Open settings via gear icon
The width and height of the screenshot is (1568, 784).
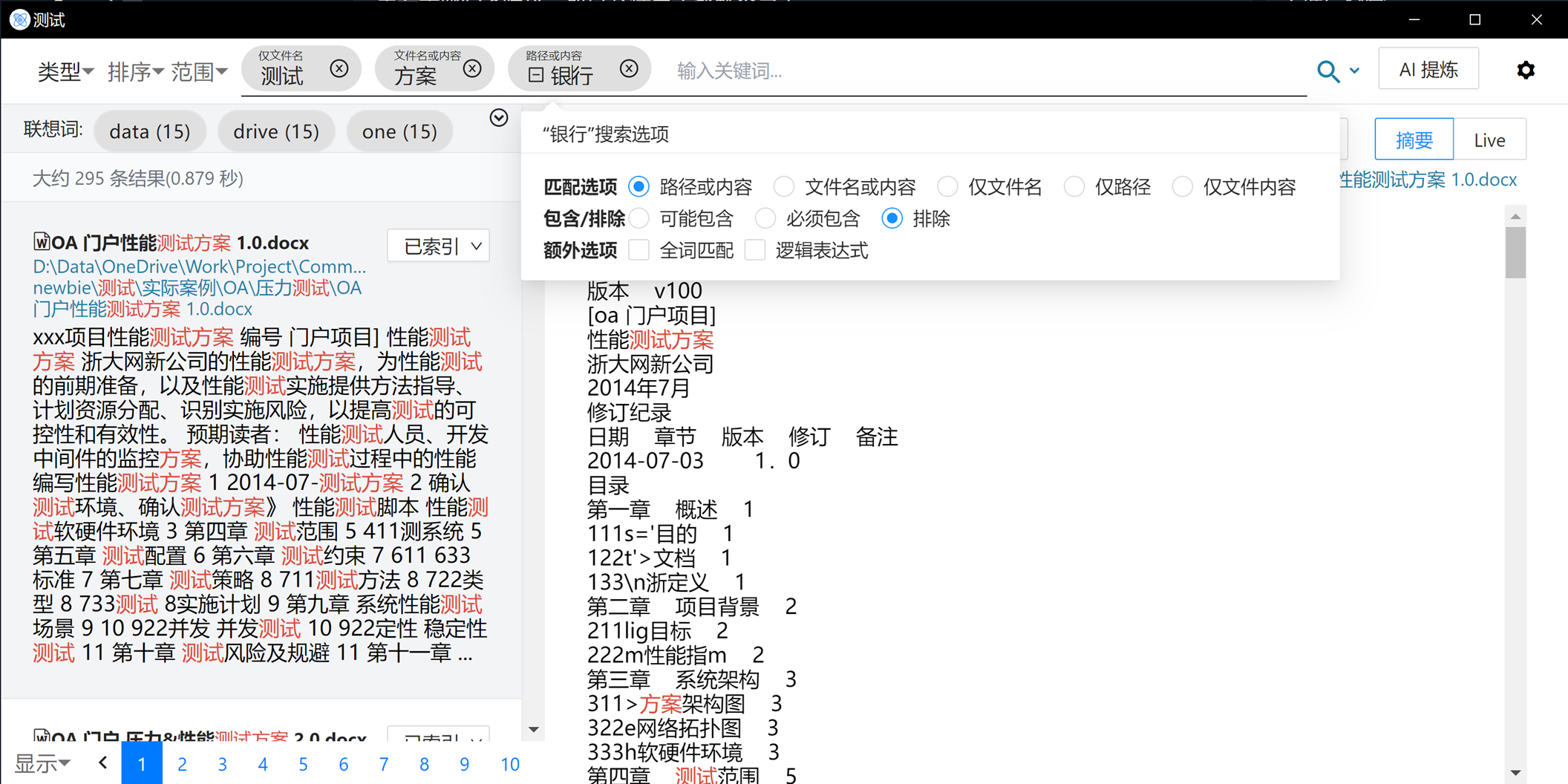click(1526, 71)
